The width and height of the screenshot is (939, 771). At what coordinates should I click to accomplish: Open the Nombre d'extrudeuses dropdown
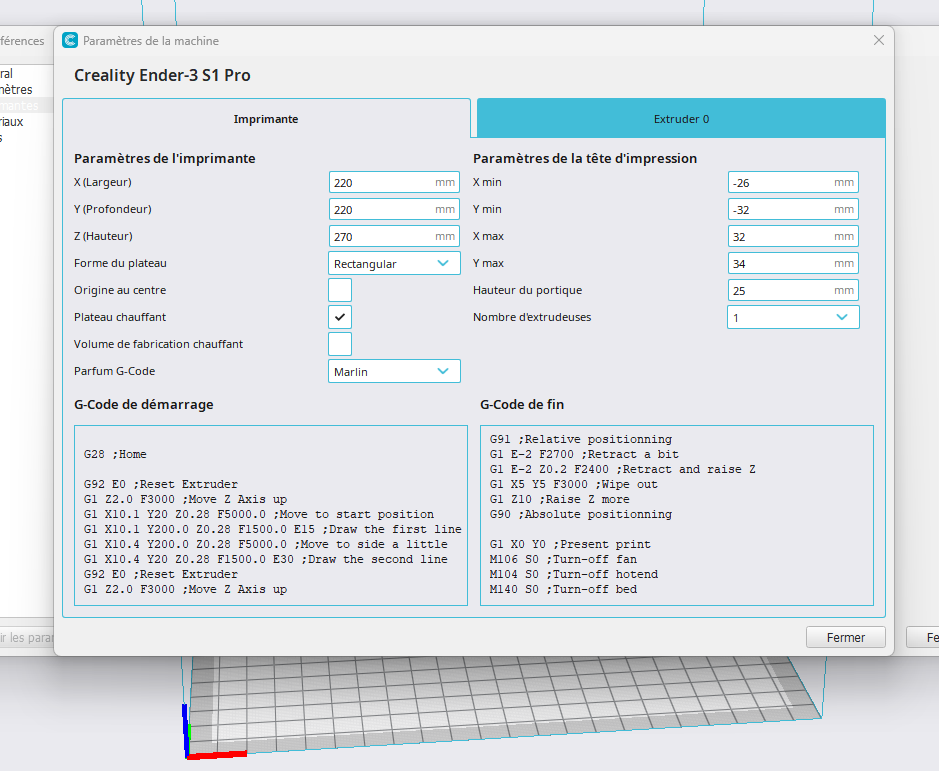click(792, 317)
